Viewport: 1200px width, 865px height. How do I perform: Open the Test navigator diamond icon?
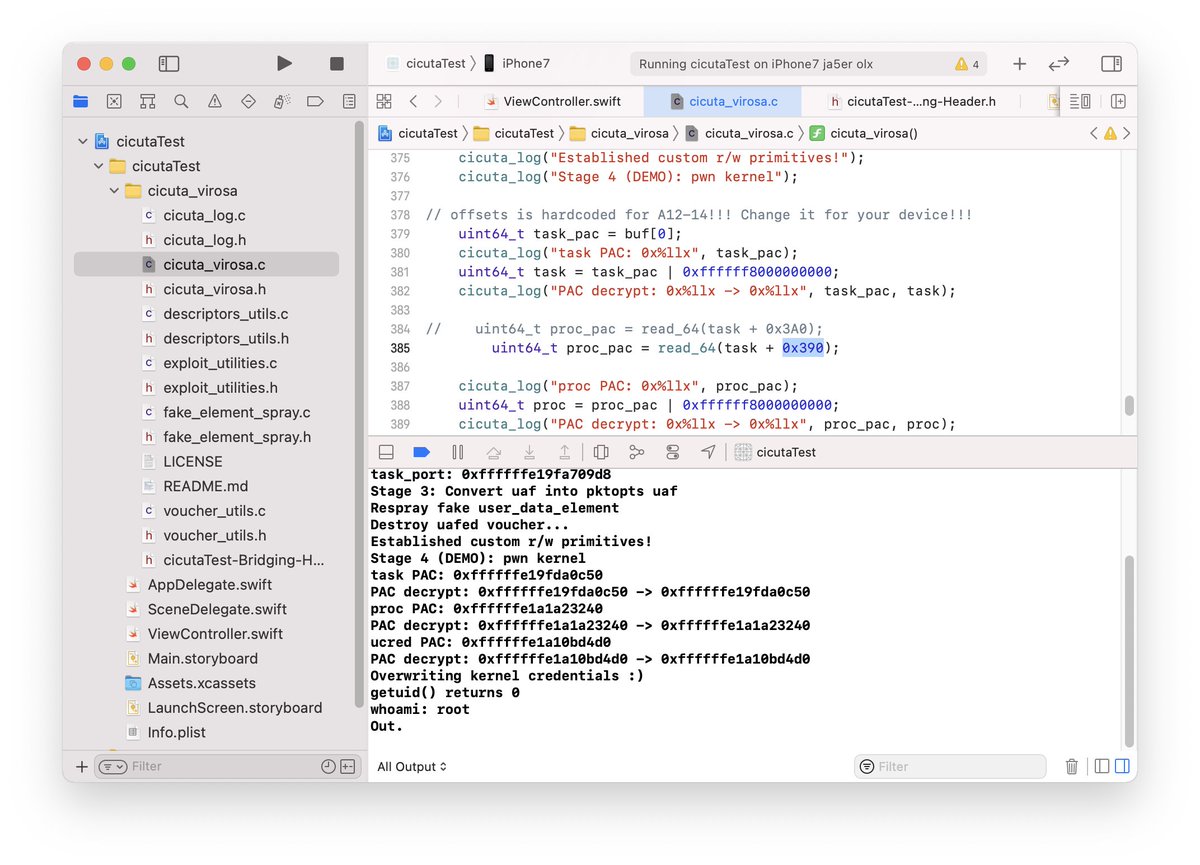pos(248,101)
